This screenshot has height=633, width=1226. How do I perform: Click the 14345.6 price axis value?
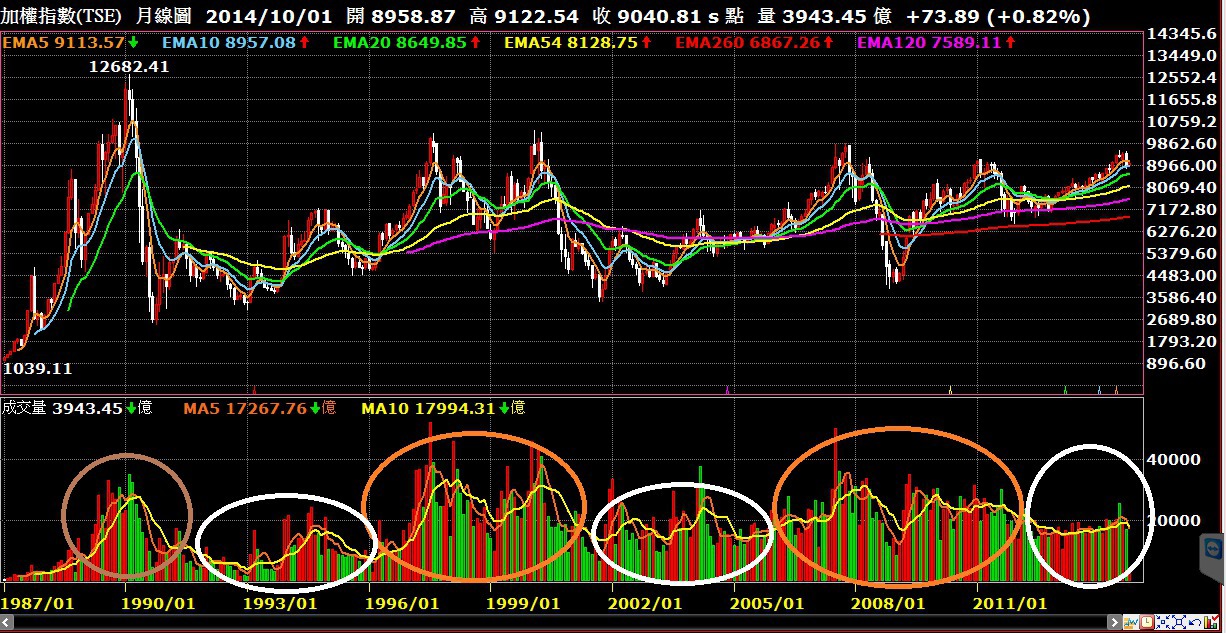pyautogui.click(x=1181, y=34)
